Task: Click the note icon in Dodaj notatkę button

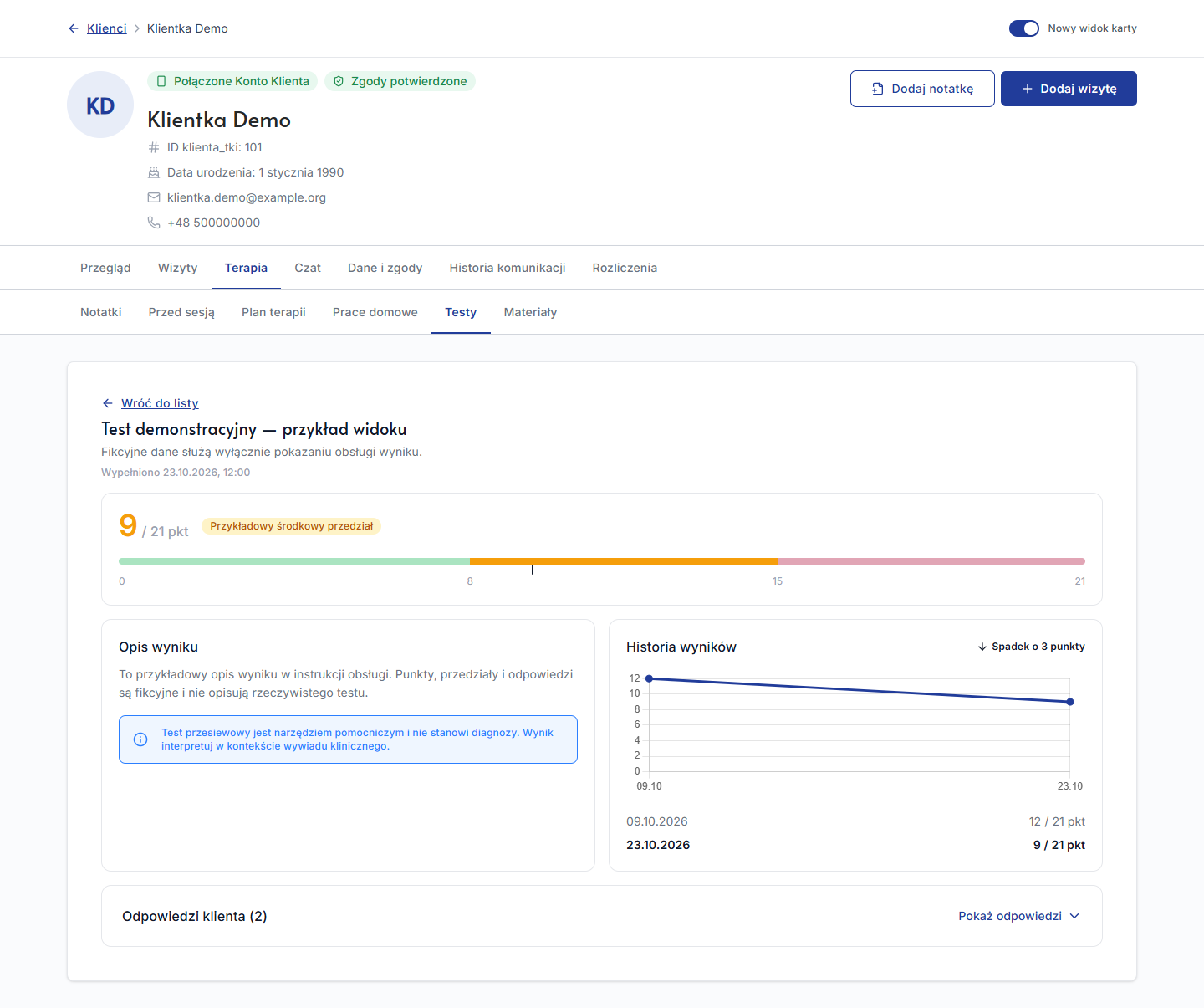Action: point(878,89)
